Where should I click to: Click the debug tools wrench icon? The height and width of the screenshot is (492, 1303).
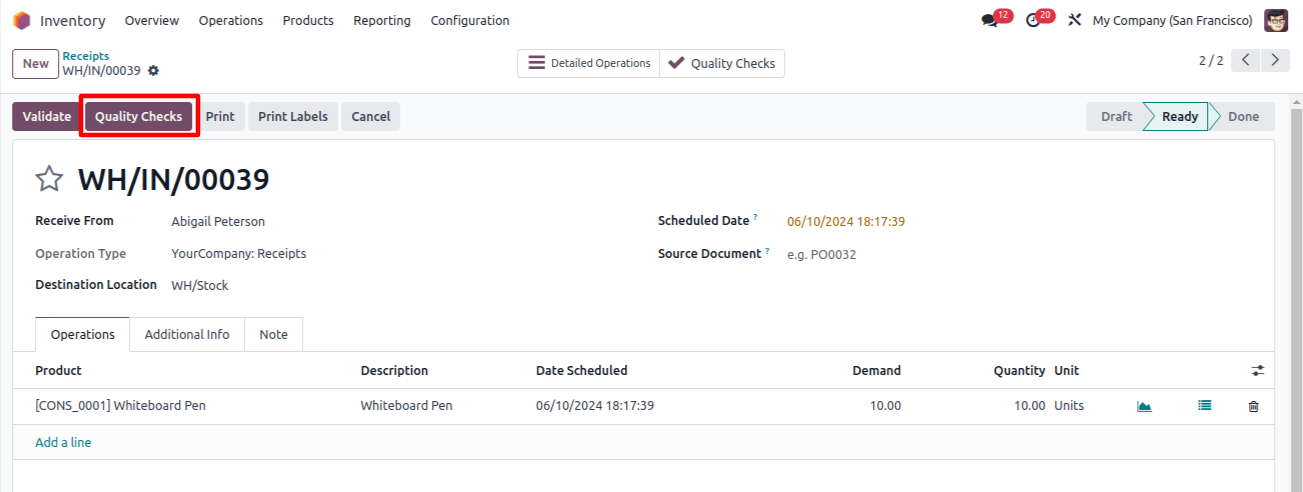click(x=1075, y=20)
